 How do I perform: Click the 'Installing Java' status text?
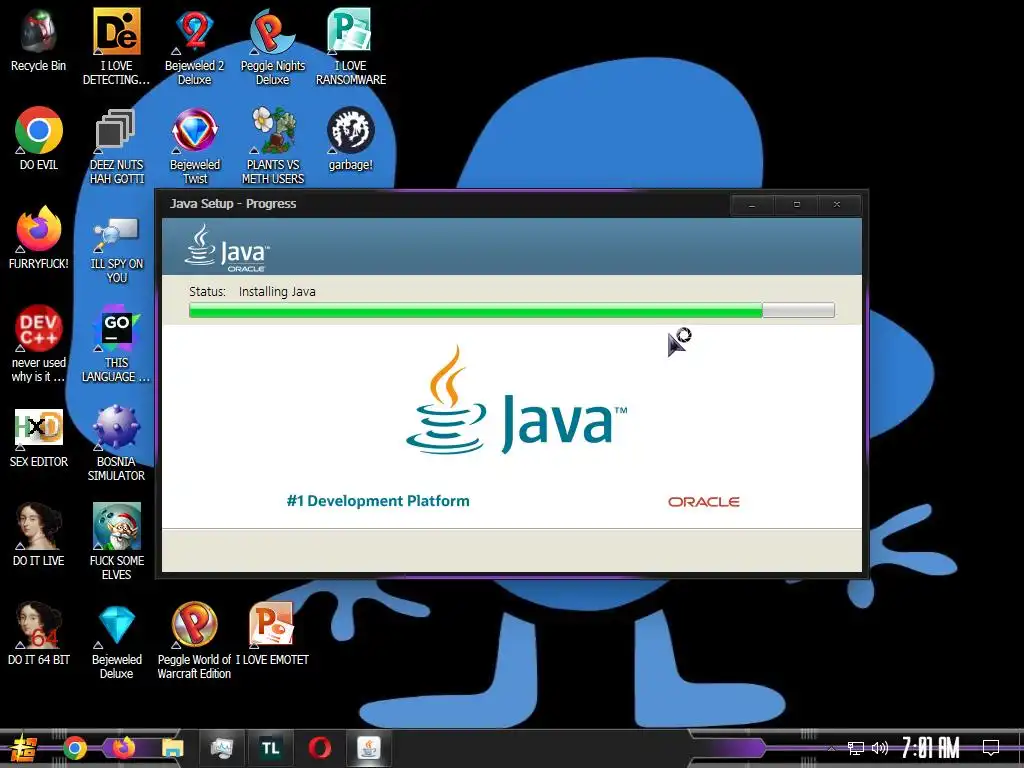pyautogui.click(x=277, y=292)
